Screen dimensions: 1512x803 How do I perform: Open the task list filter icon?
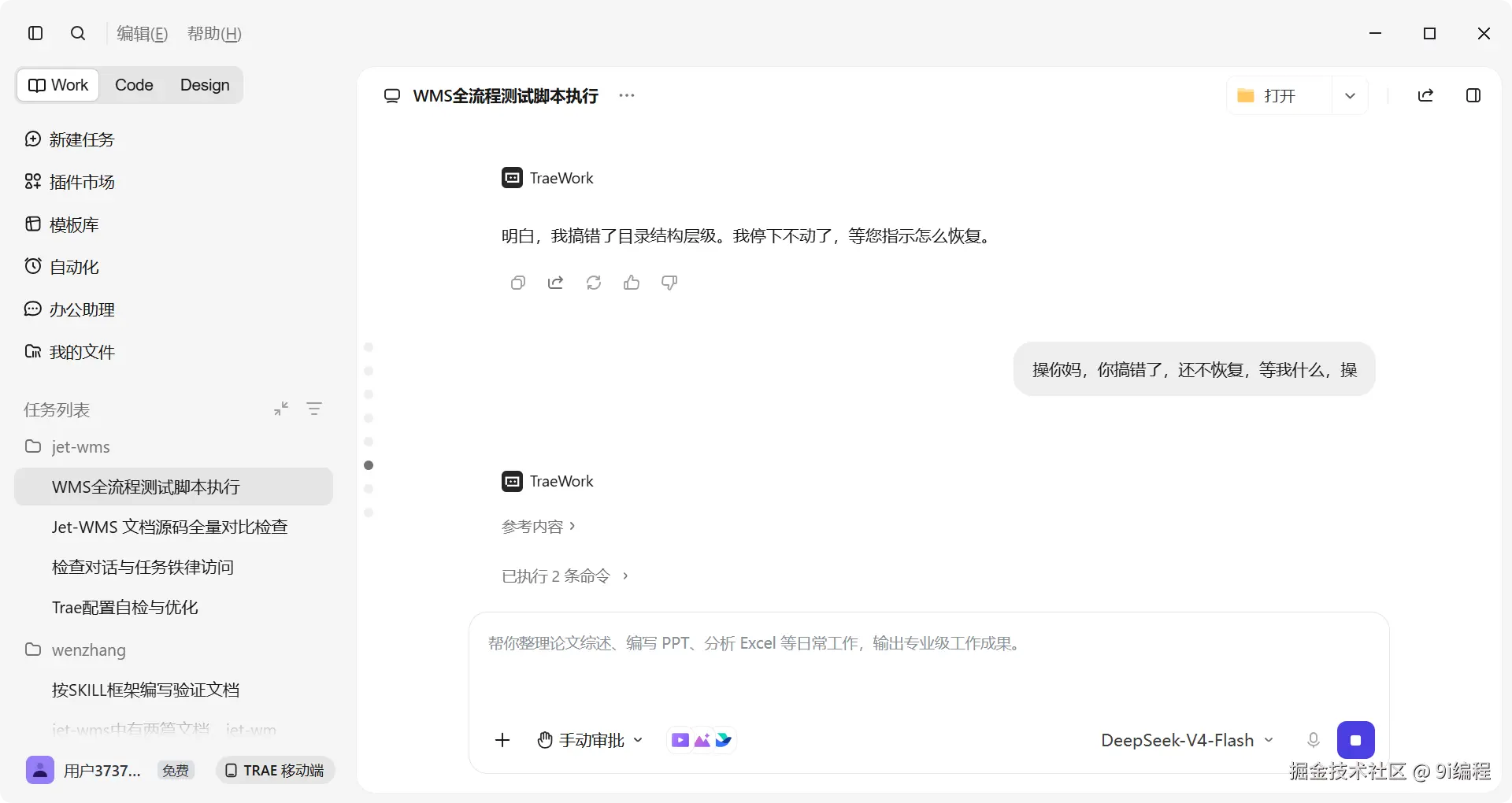coord(314,409)
